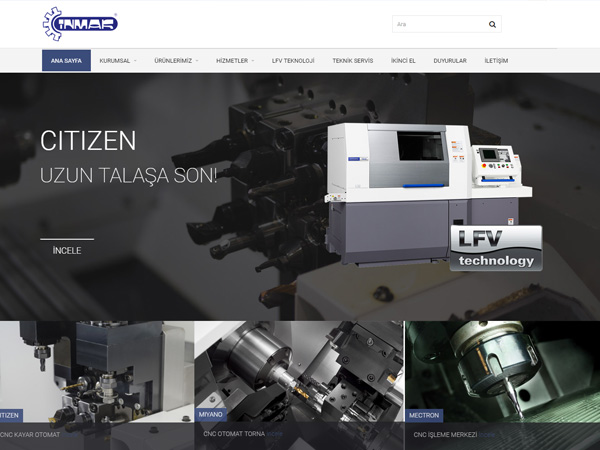Image resolution: width=600 pixels, height=450 pixels.
Task: Go to Teknik Servis page
Action: coord(352,61)
